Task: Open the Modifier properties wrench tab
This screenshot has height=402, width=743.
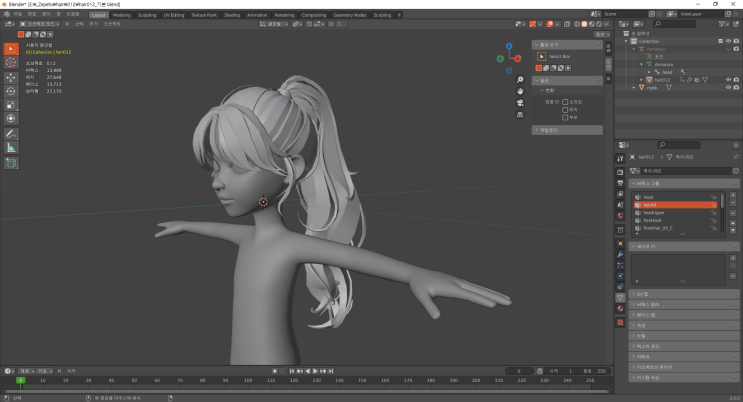Action: click(620, 254)
